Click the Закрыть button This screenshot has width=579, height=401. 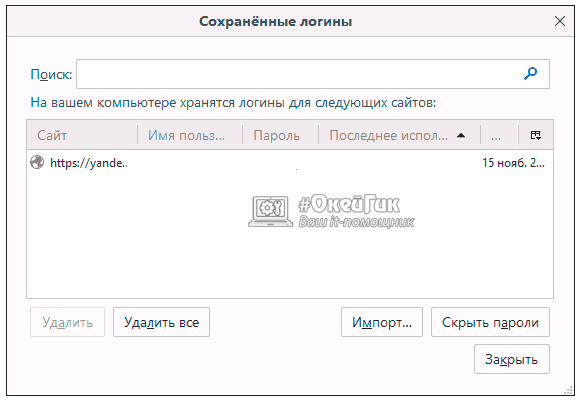pos(512,359)
